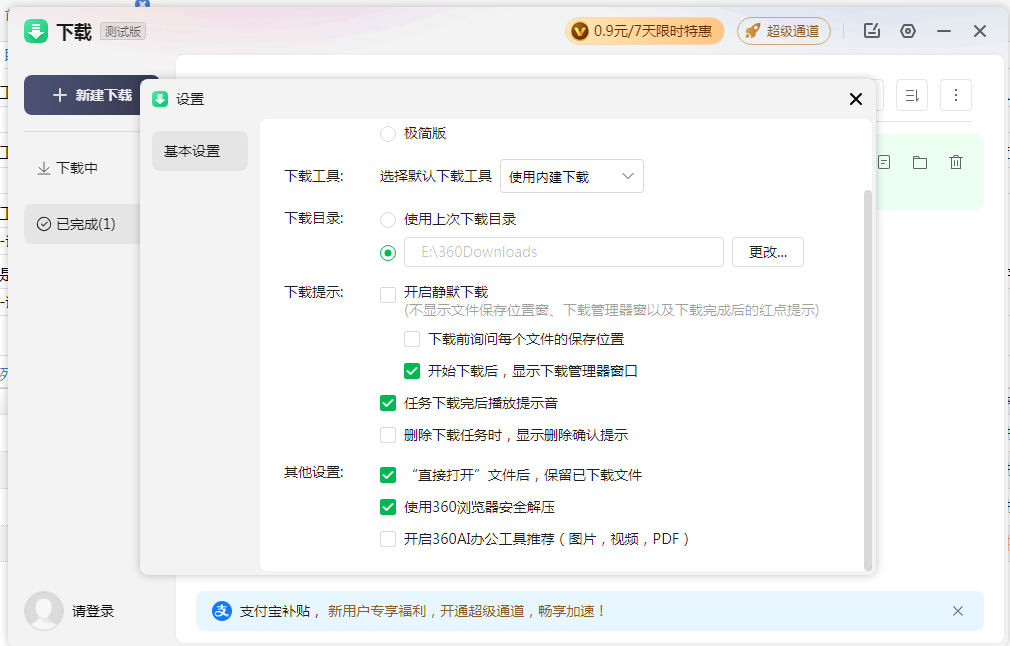Select the 极简版 radio option
The width and height of the screenshot is (1010, 646).
(388, 134)
